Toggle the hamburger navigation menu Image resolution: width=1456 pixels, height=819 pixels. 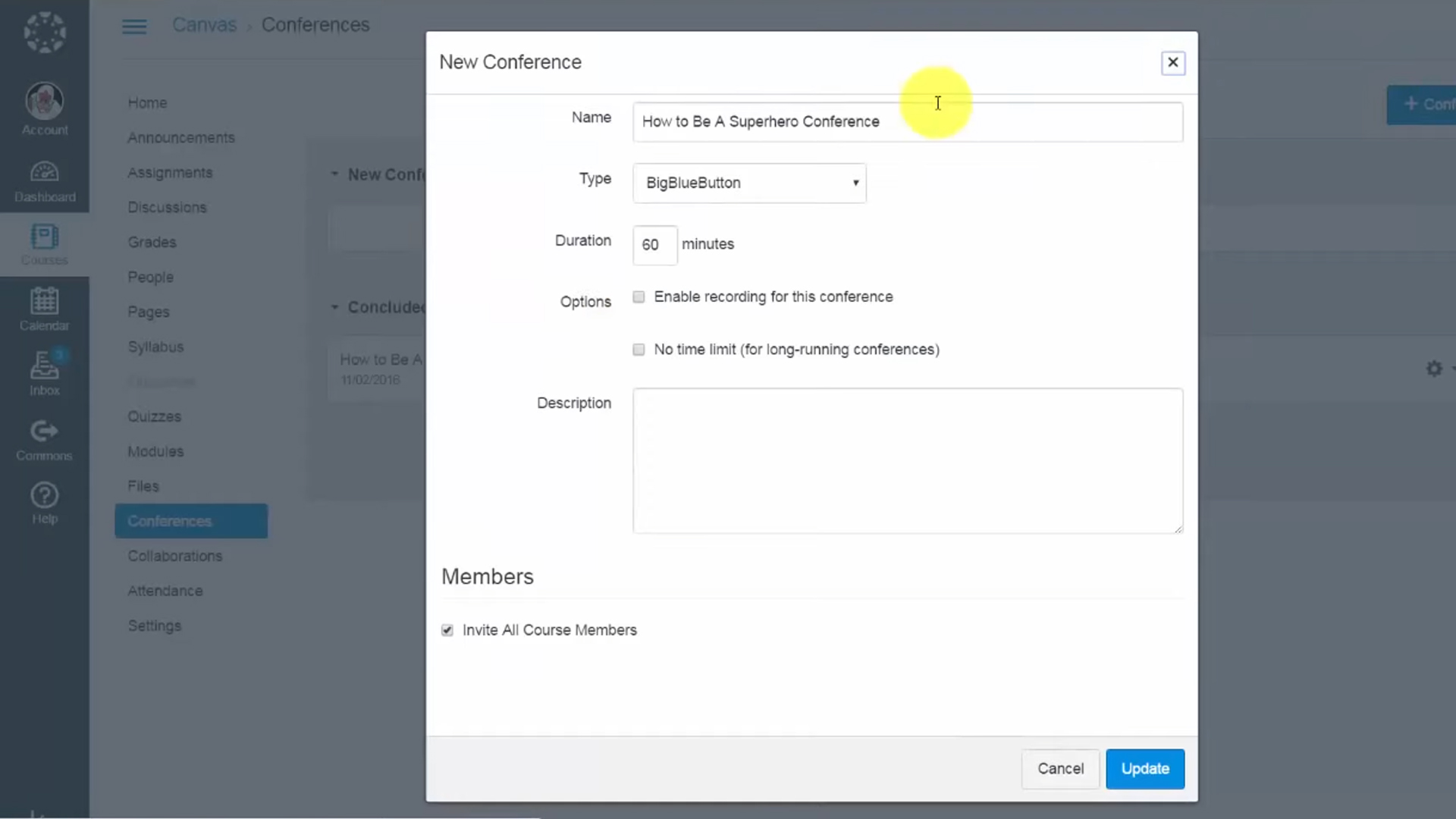134,27
